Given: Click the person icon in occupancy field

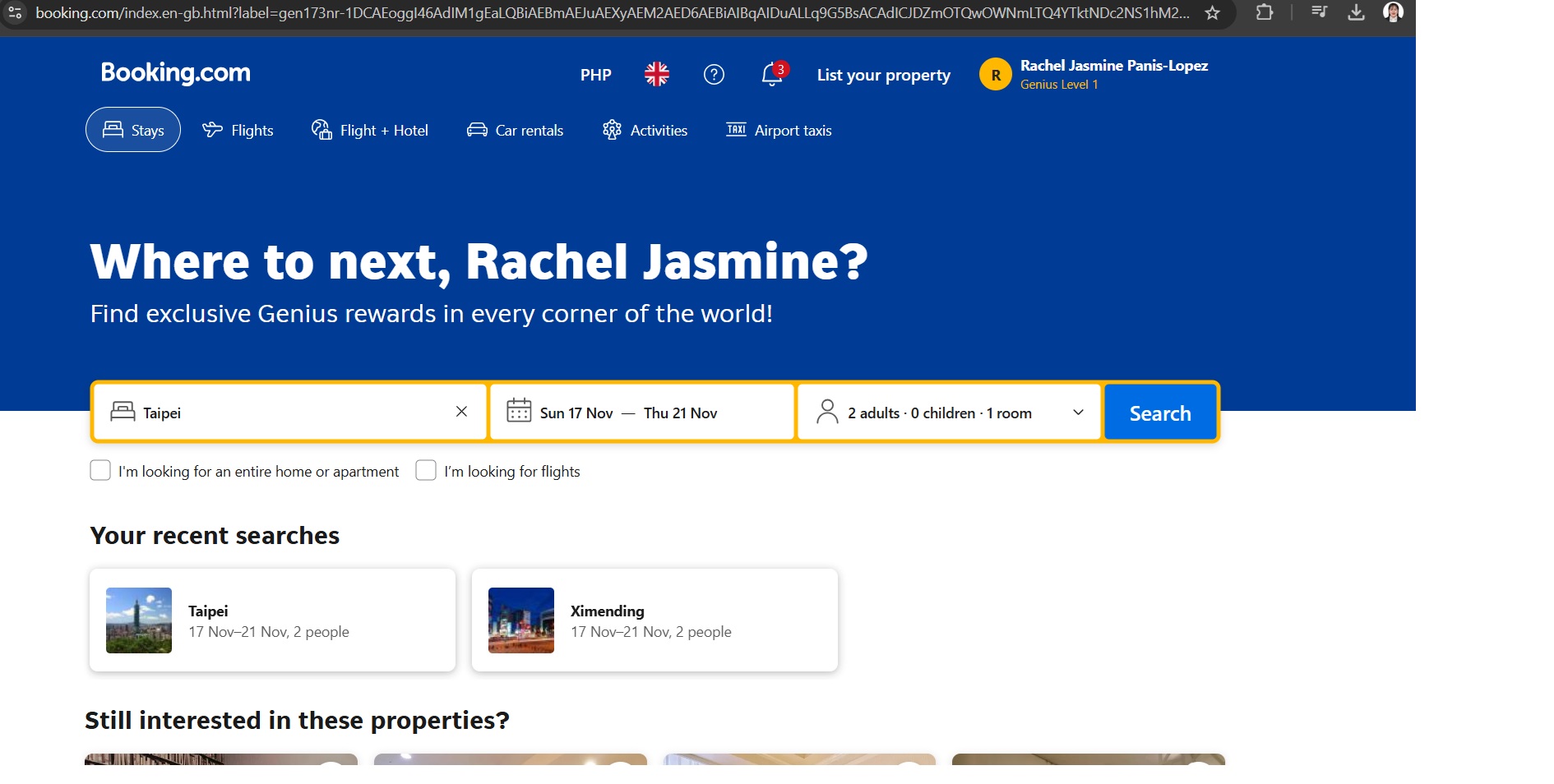Looking at the screenshot, I should 827,411.
